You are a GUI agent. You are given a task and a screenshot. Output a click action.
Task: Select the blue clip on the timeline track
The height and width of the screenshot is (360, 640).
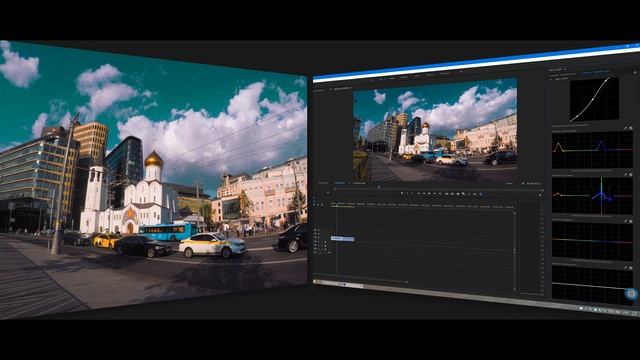point(342,238)
